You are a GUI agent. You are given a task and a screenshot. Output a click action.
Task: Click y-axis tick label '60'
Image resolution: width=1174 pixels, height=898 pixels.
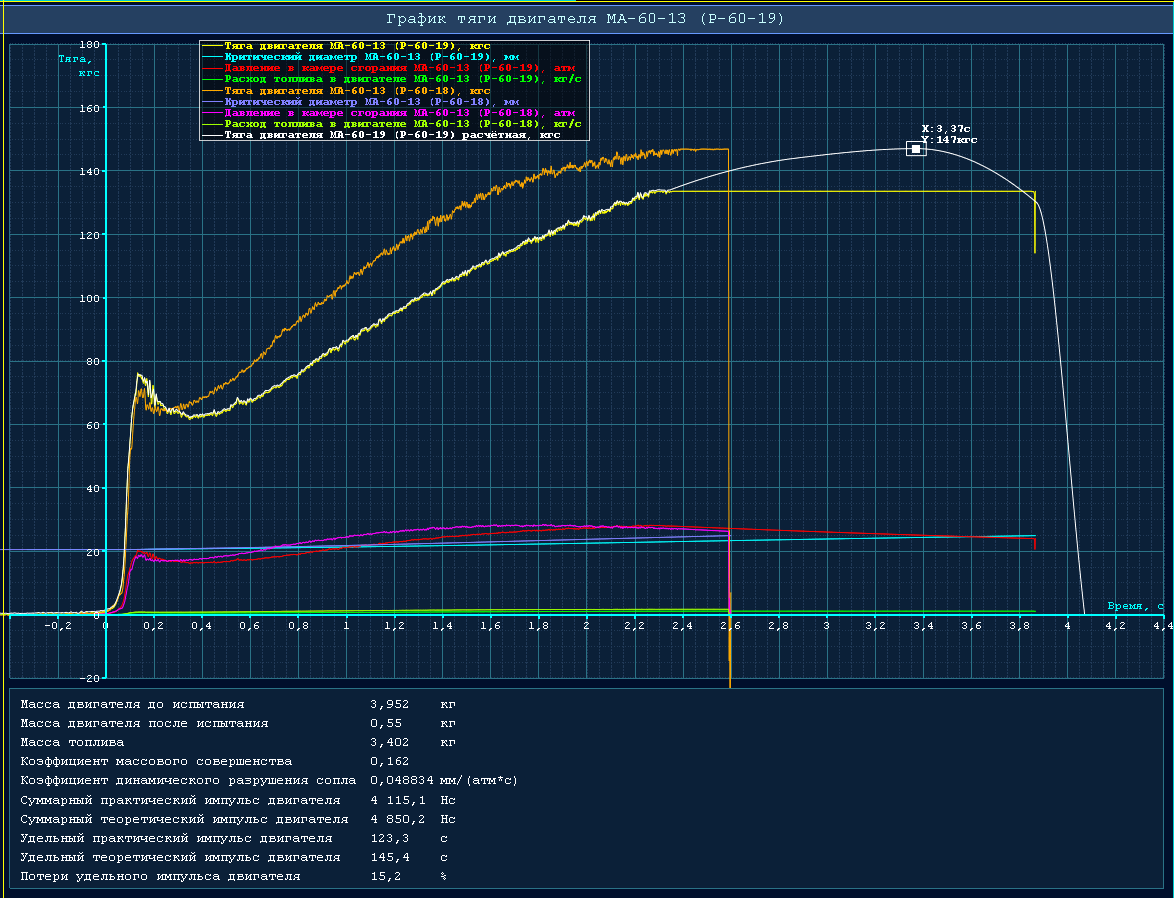[93, 425]
